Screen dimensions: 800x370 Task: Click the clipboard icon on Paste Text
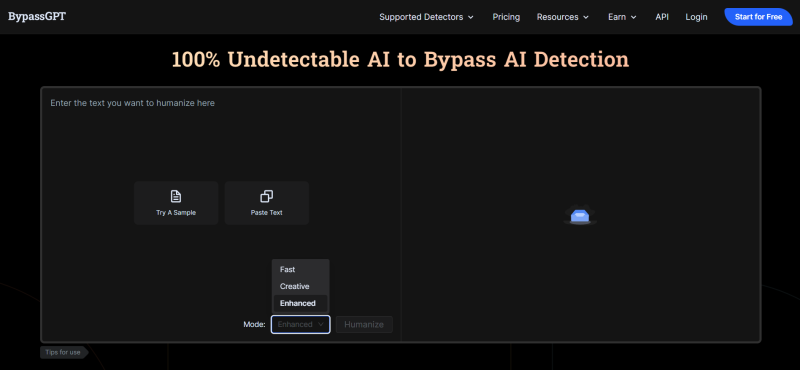tap(266, 196)
